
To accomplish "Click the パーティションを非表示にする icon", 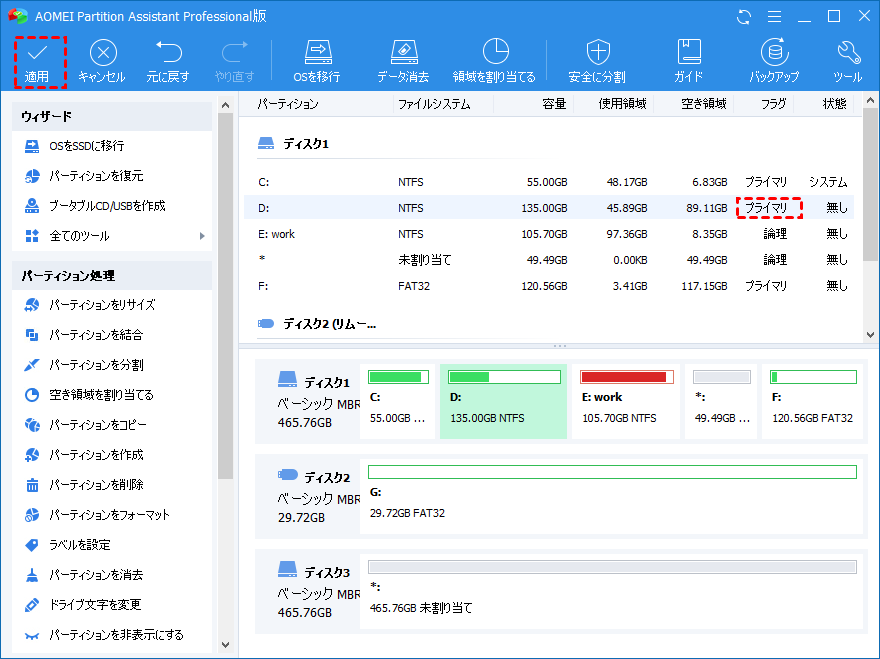I will [x=32, y=635].
